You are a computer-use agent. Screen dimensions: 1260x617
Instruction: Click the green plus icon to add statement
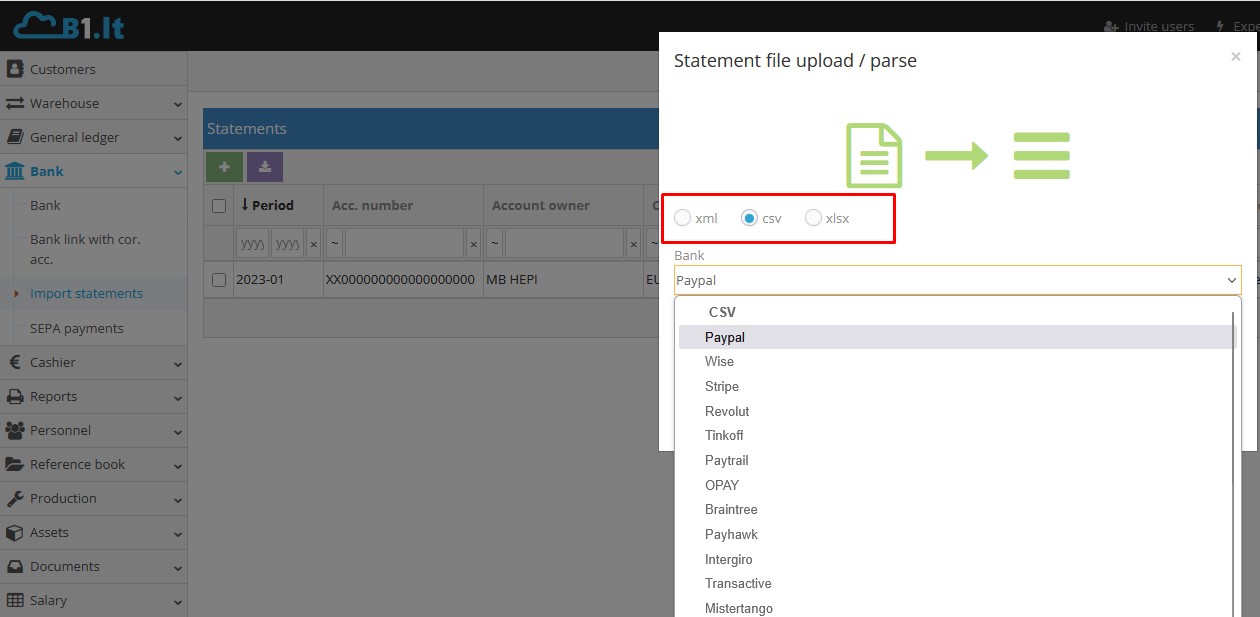223,166
